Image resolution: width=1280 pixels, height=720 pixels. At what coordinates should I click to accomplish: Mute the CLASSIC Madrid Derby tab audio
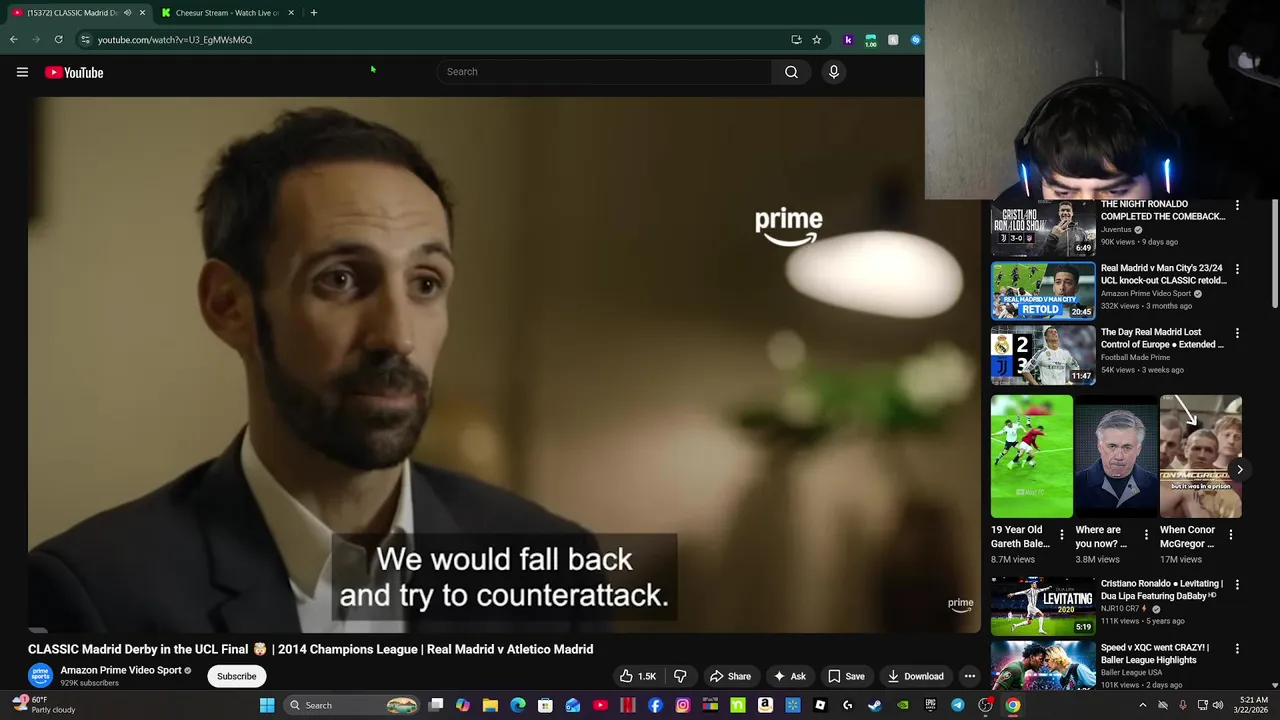tap(127, 13)
